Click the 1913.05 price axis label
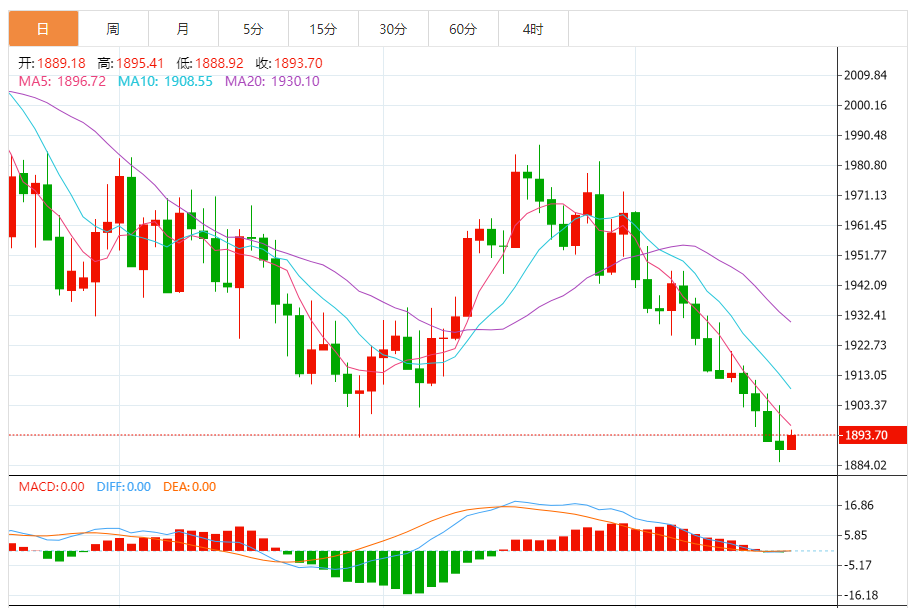This screenshot has width=916, height=608. (x=865, y=375)
